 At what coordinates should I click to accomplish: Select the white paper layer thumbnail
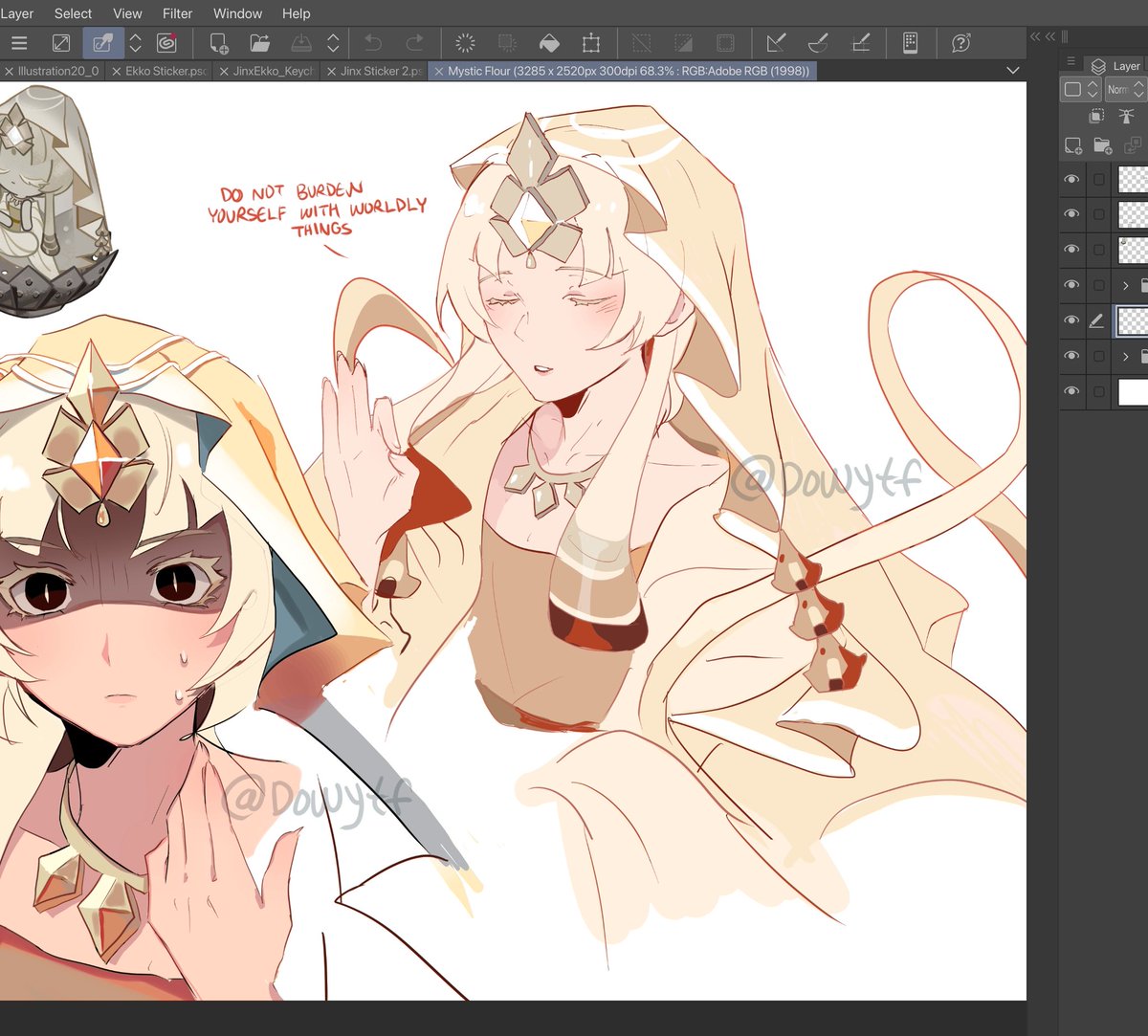[1134, 391]
